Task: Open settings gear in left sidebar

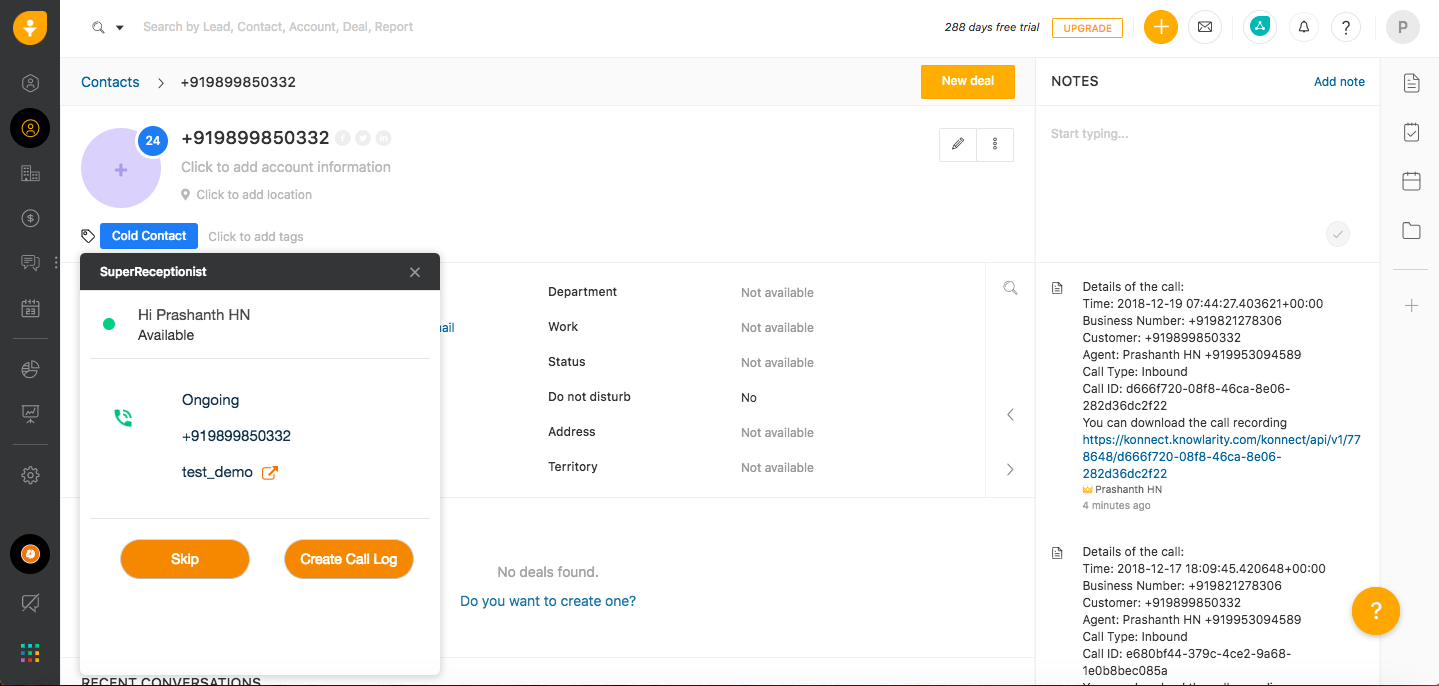Action: (x=30, y=476)
